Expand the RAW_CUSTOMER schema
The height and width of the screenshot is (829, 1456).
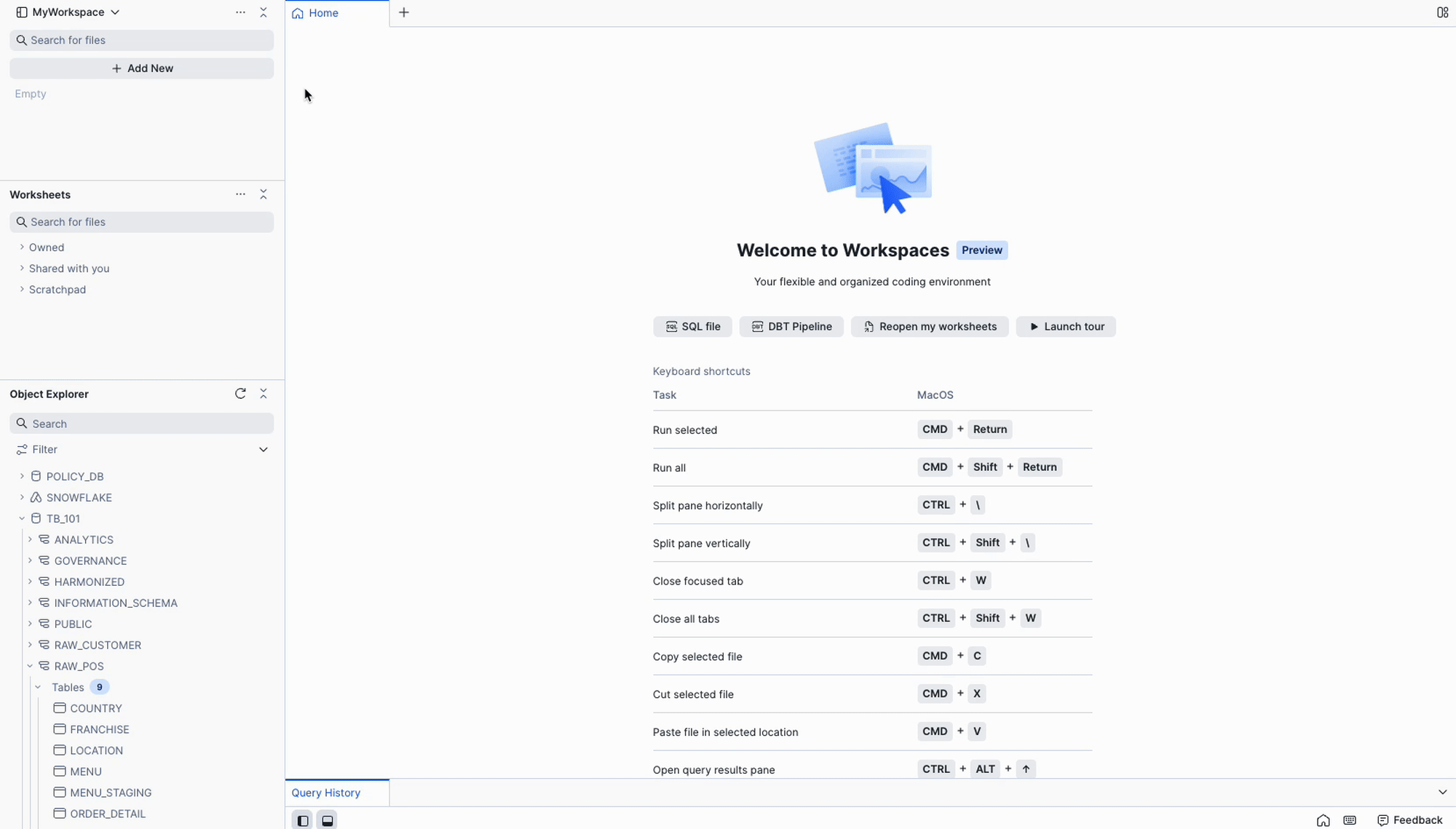30,645
